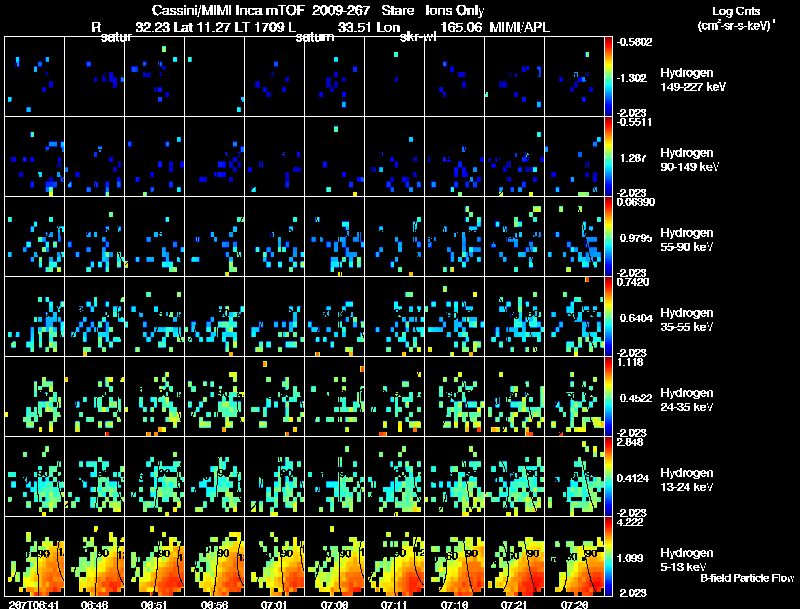Click the 'Hydrogen 149-227 keV' row label
Viewport: 800px width, 609px height.
point(693,80)
